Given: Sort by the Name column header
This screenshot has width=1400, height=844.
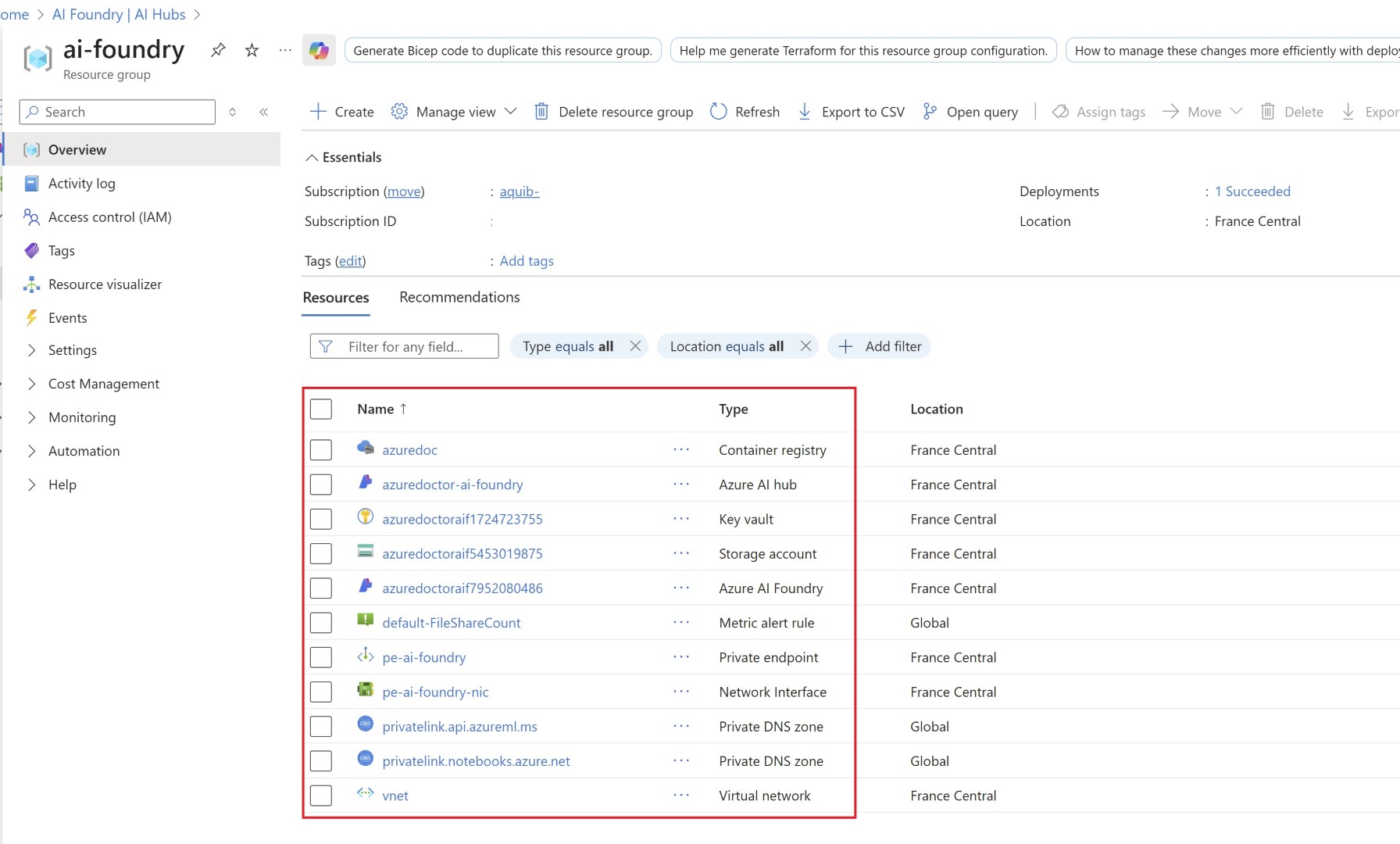Looking at the screenshot, I should tap(382, 409).
